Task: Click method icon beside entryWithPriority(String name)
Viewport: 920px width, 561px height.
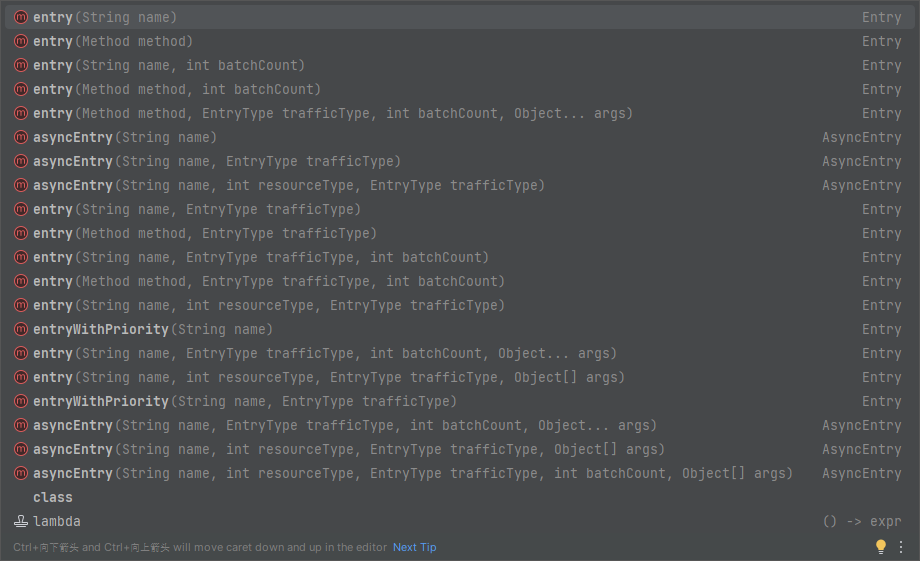Action: (x=21, y=329)
